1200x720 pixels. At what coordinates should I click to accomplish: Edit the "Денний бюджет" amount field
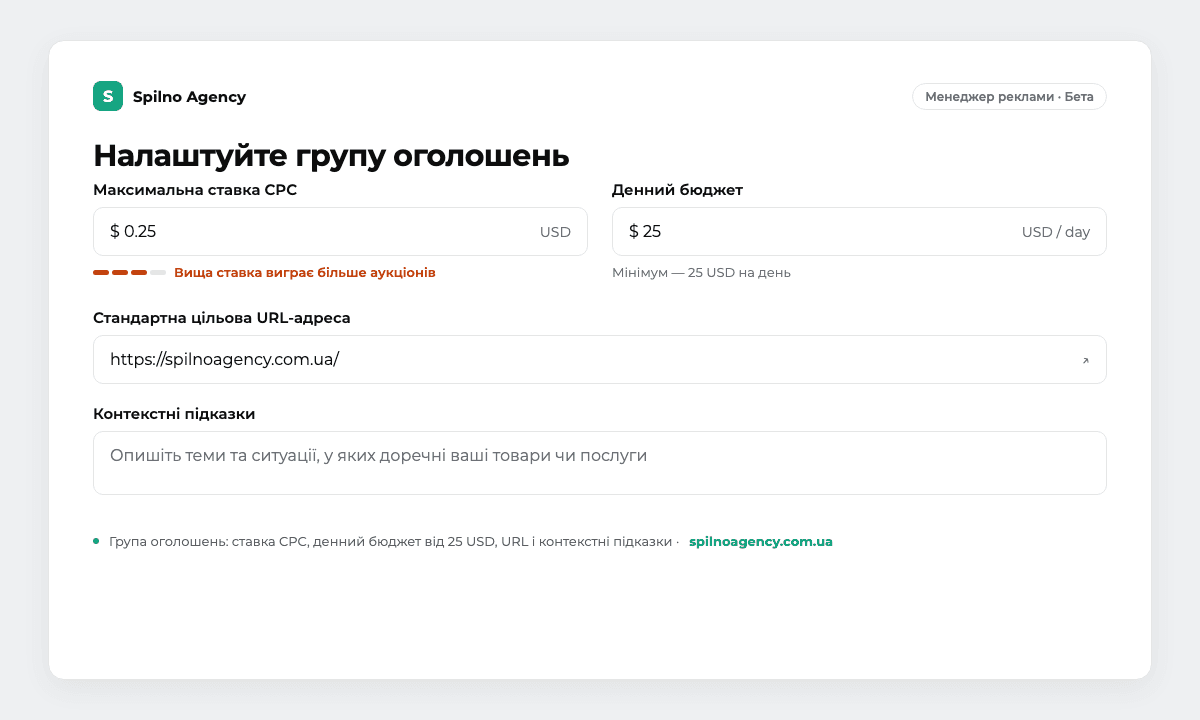(859, 232)
